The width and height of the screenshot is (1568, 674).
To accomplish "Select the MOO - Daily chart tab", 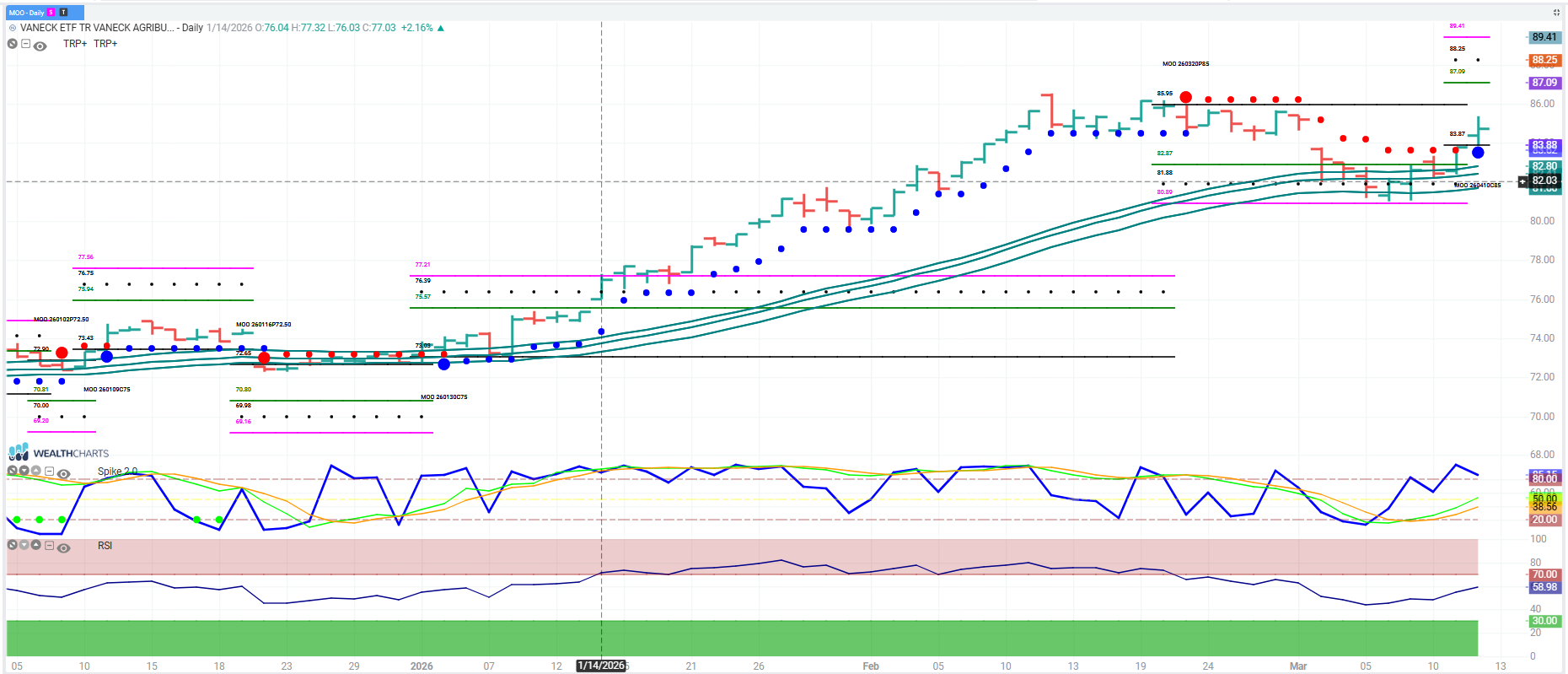I will [x=27, y=13].
